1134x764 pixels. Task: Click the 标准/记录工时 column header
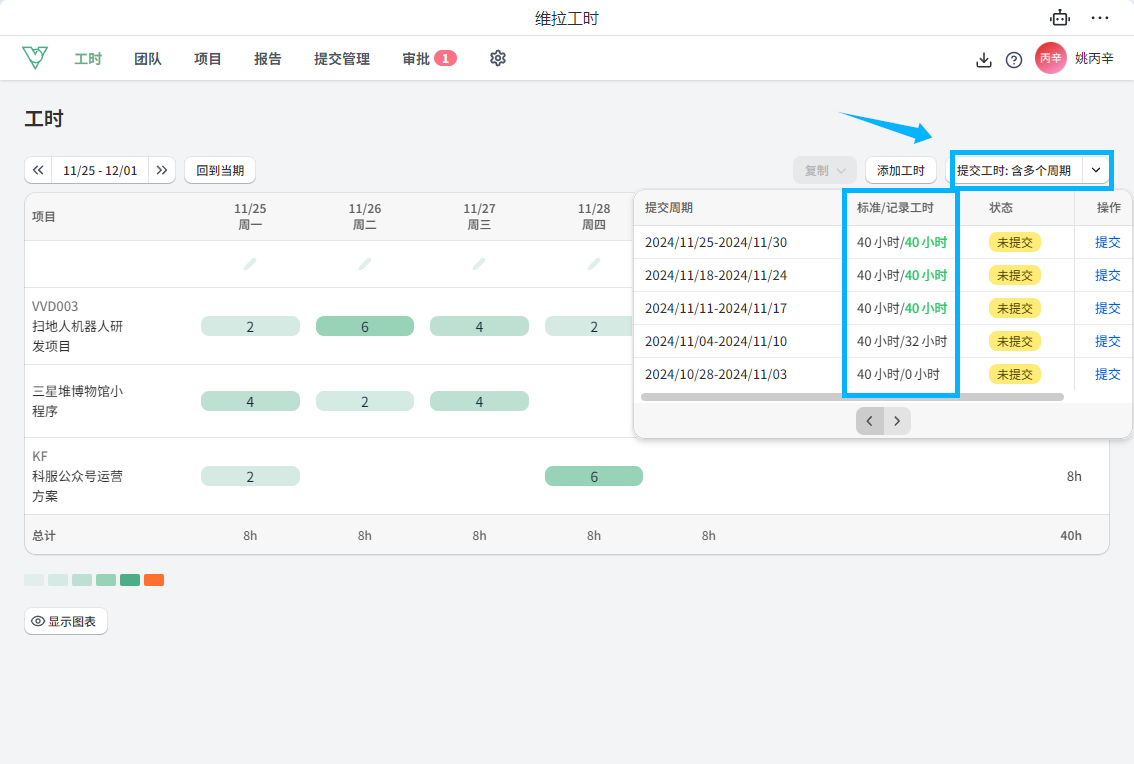click(x=895, y=208)
